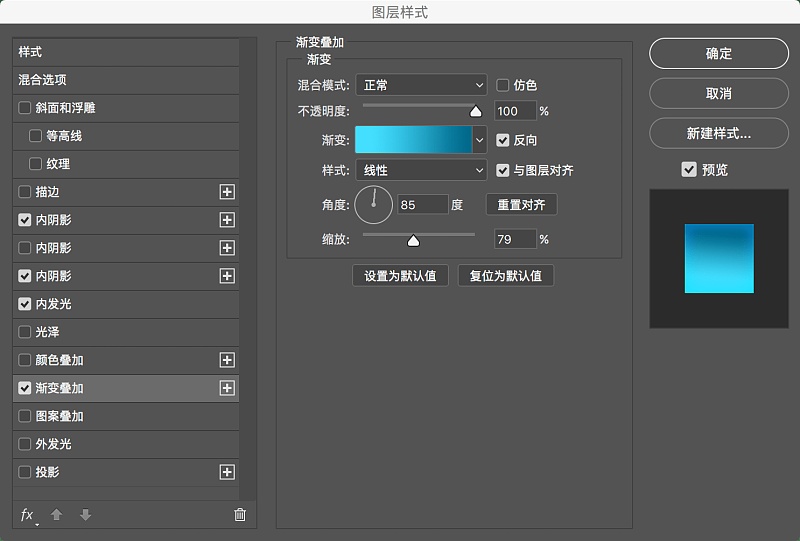Viewport: 800px width, 541px height.
Task: Click the plus icon in the unchecked 内阴影 row
Action: point(227,248)
